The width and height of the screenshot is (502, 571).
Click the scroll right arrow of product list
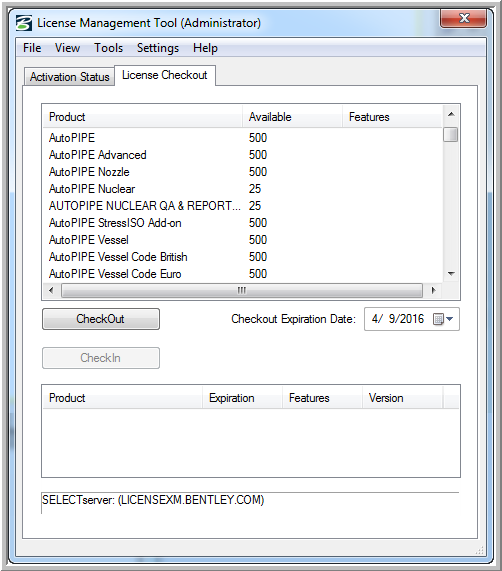point(433,290)
